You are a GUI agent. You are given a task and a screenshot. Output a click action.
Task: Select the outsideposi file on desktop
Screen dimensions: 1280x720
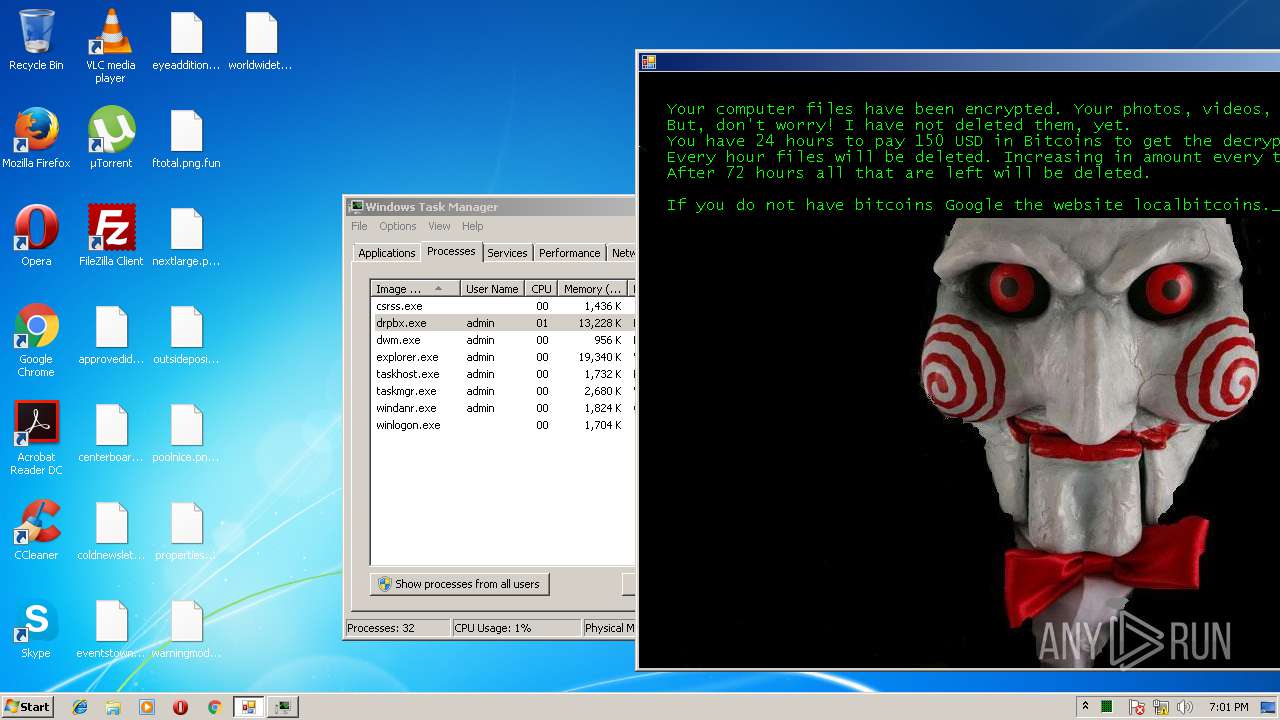pyautogui.click(x=186, y=335)
